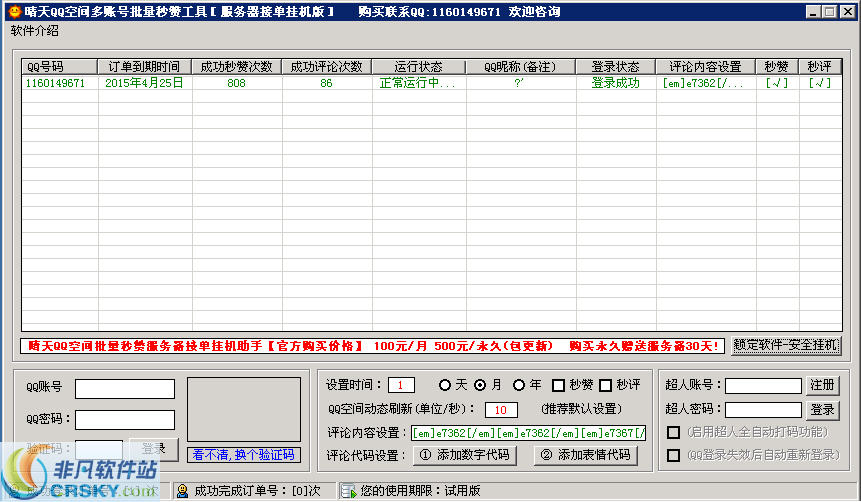Click the 锁定软件-安全挂机 button
Viewport: 861px width, 502px height.
[786, 345]
